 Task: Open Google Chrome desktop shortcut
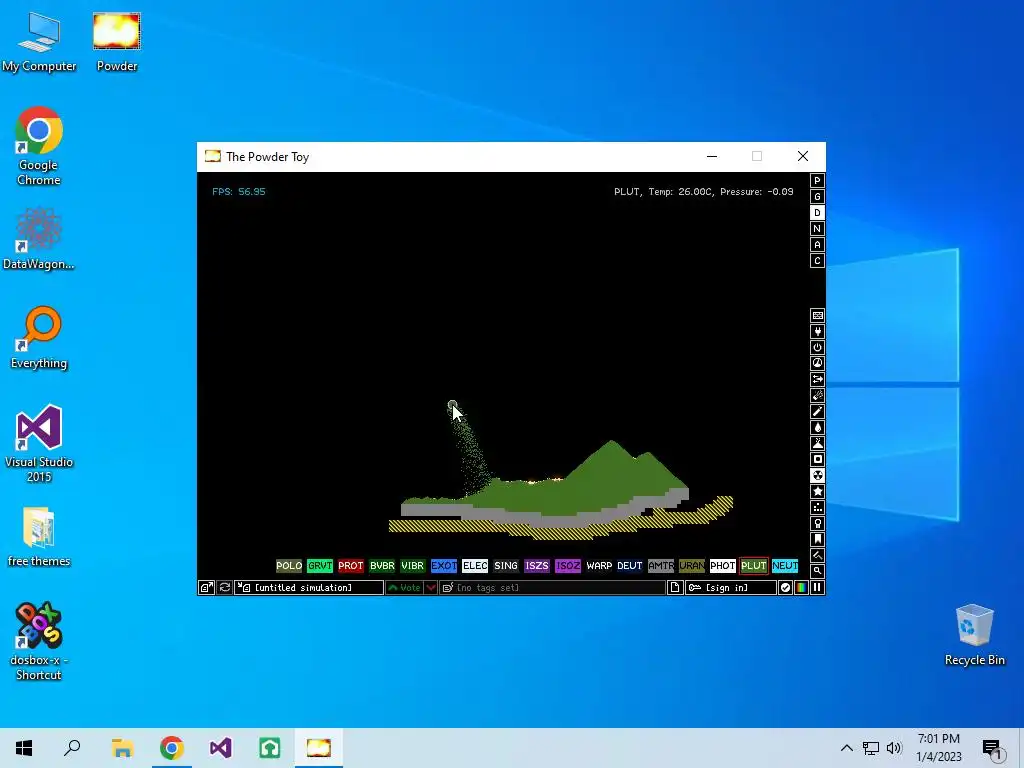pyautogui.click(x=39, y=146)
